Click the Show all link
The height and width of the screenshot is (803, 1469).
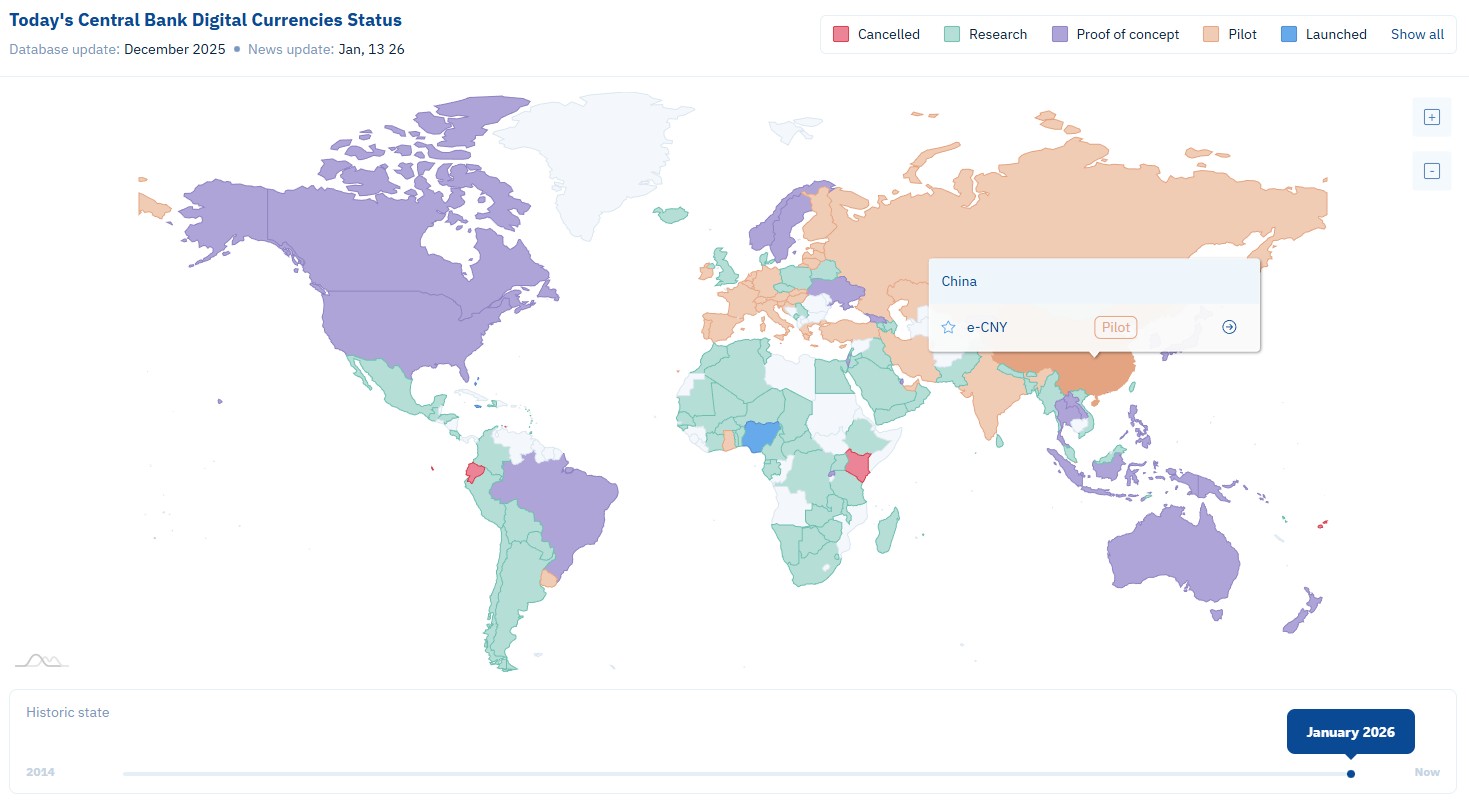click(x=1417, y=34)
